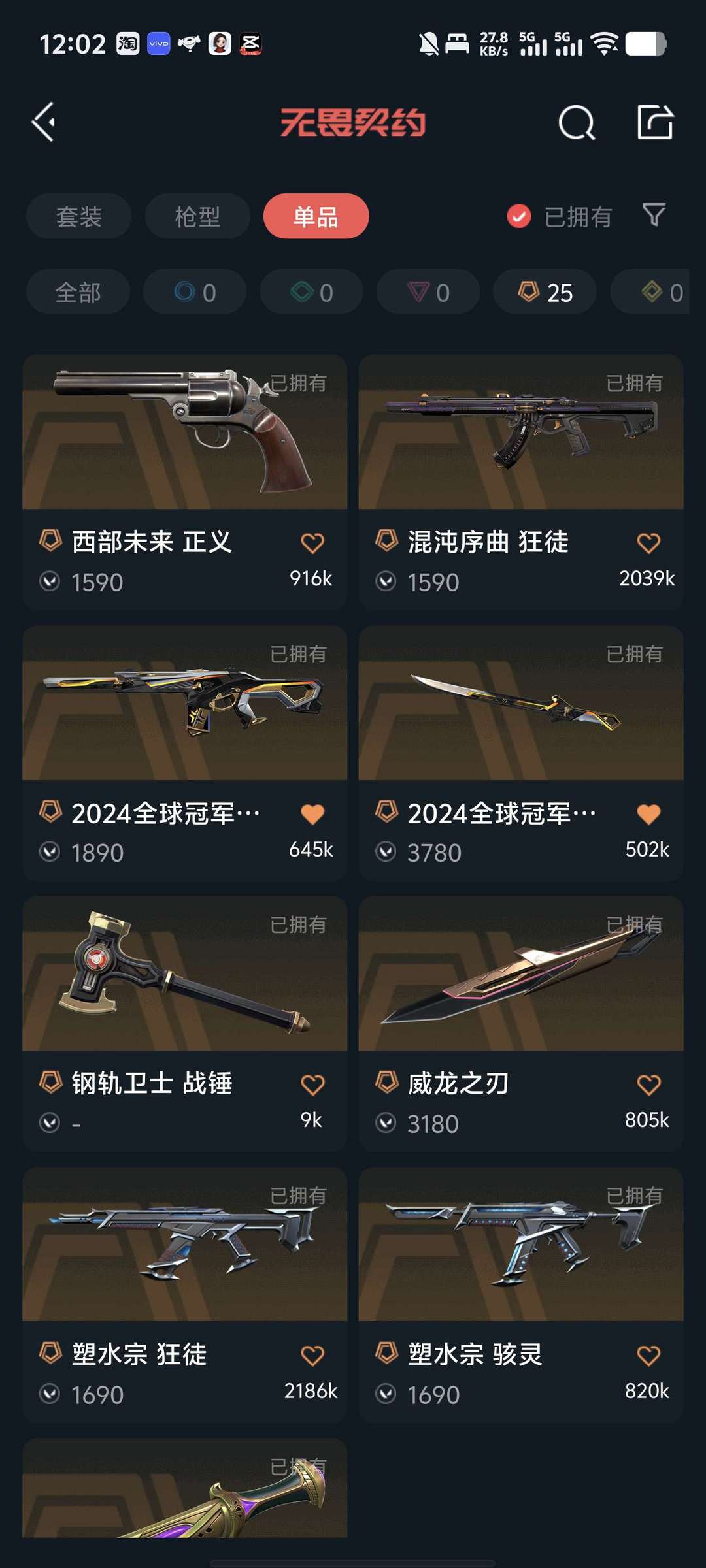Viewport: 706px width, 1568px height.
Task: Tap the share icon at top right
Action: pos(655,122)
